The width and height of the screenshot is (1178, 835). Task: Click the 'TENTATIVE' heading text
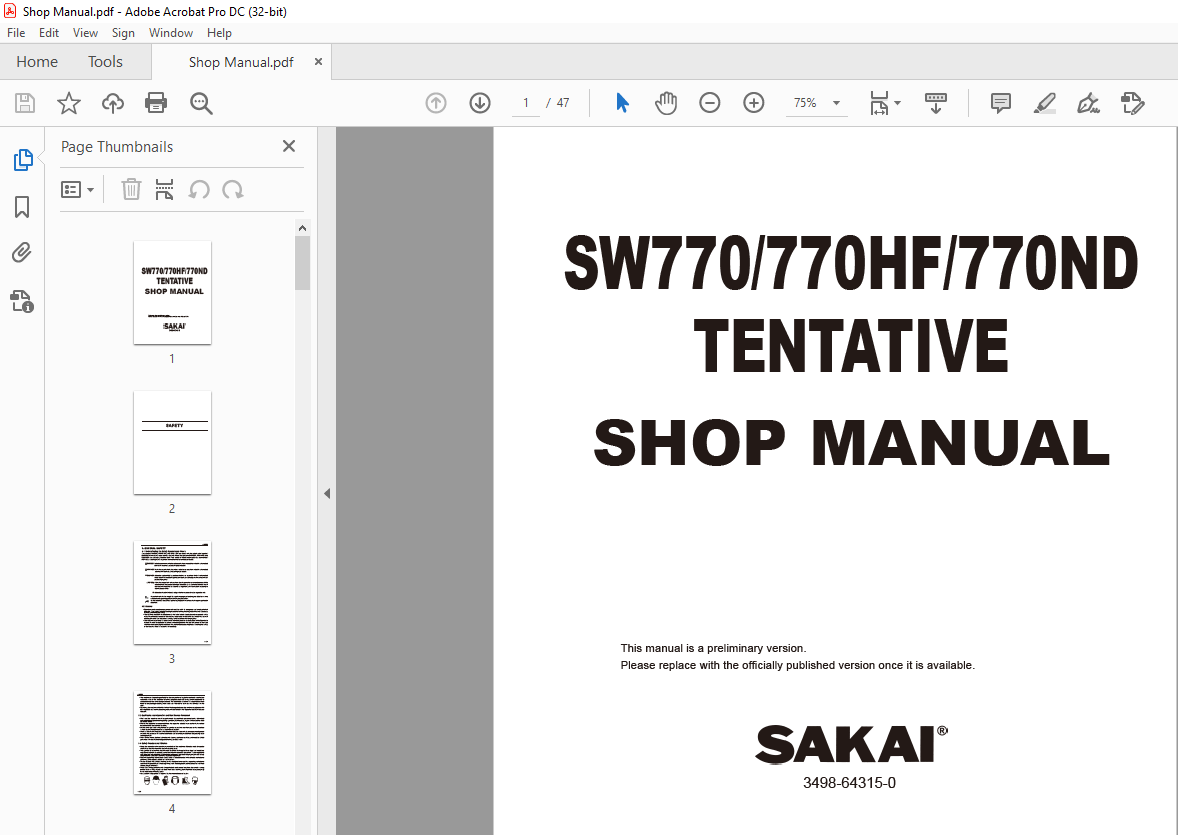pyautogui.click(x=850, y=346)
